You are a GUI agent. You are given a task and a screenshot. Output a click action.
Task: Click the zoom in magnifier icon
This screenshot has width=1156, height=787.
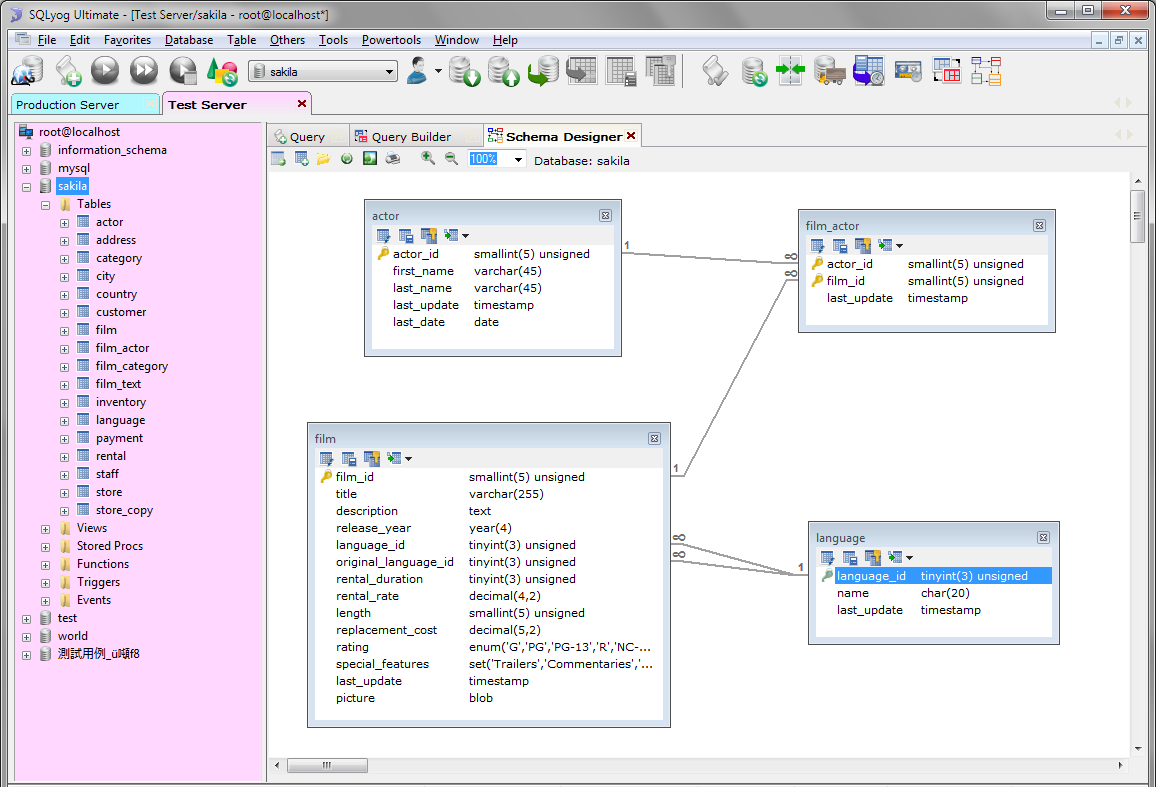click(428, 159)
